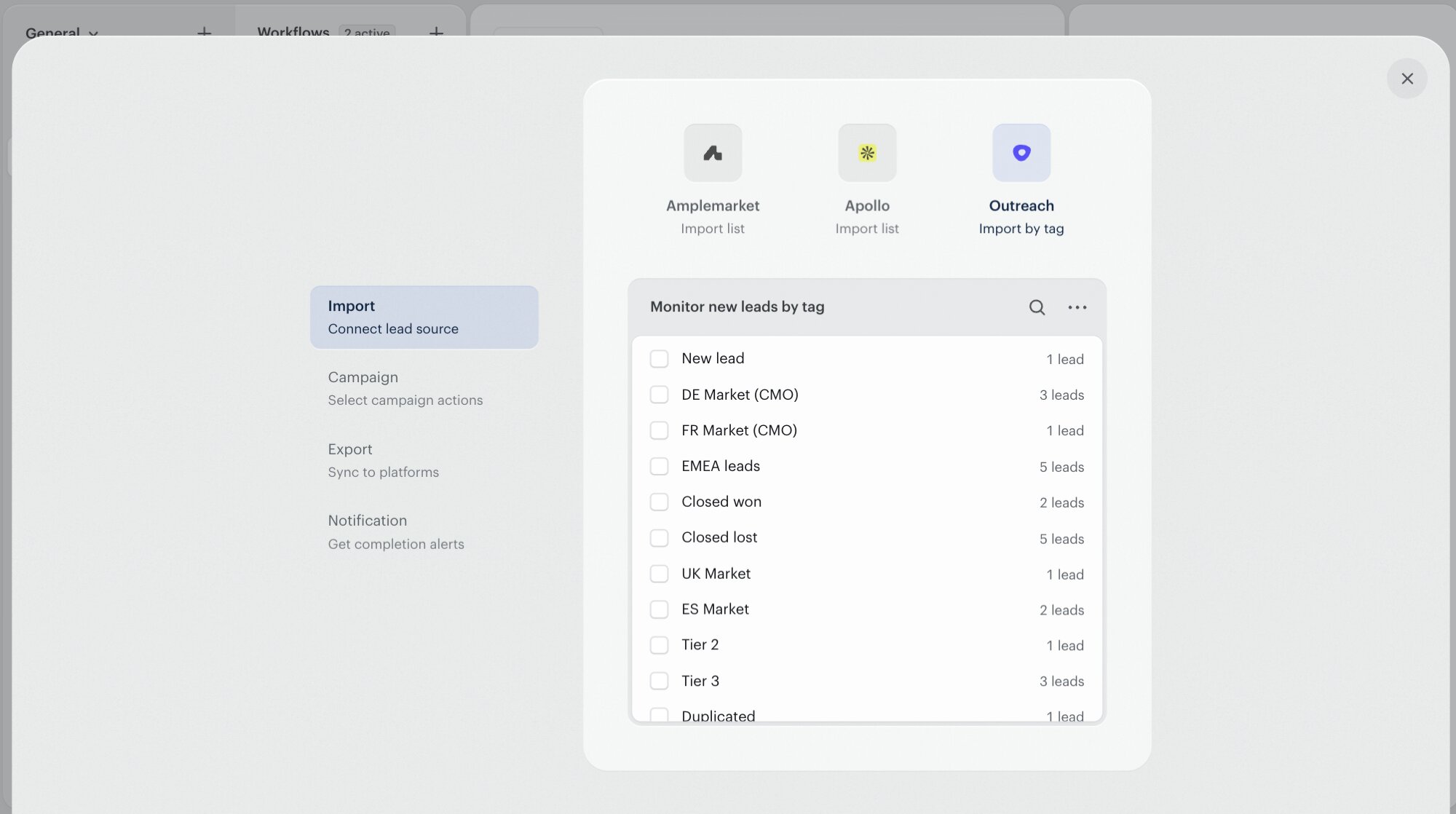Open the search in Monitor new leads panel
1456x814 pixels.
1037,307
